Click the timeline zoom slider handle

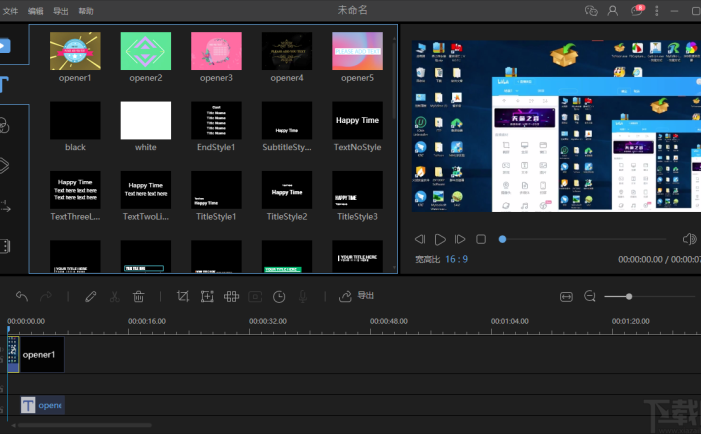(628, 296)
